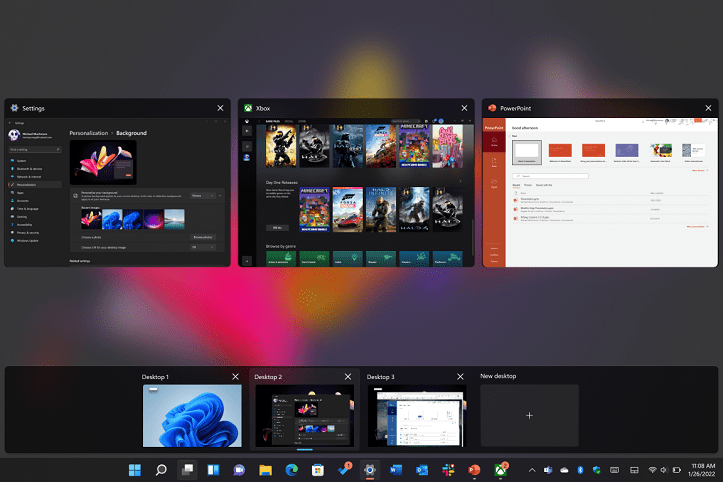The image size is (723, 482).
Task: Select the 'Desktop 1' name label
Action: click(155, 377)
